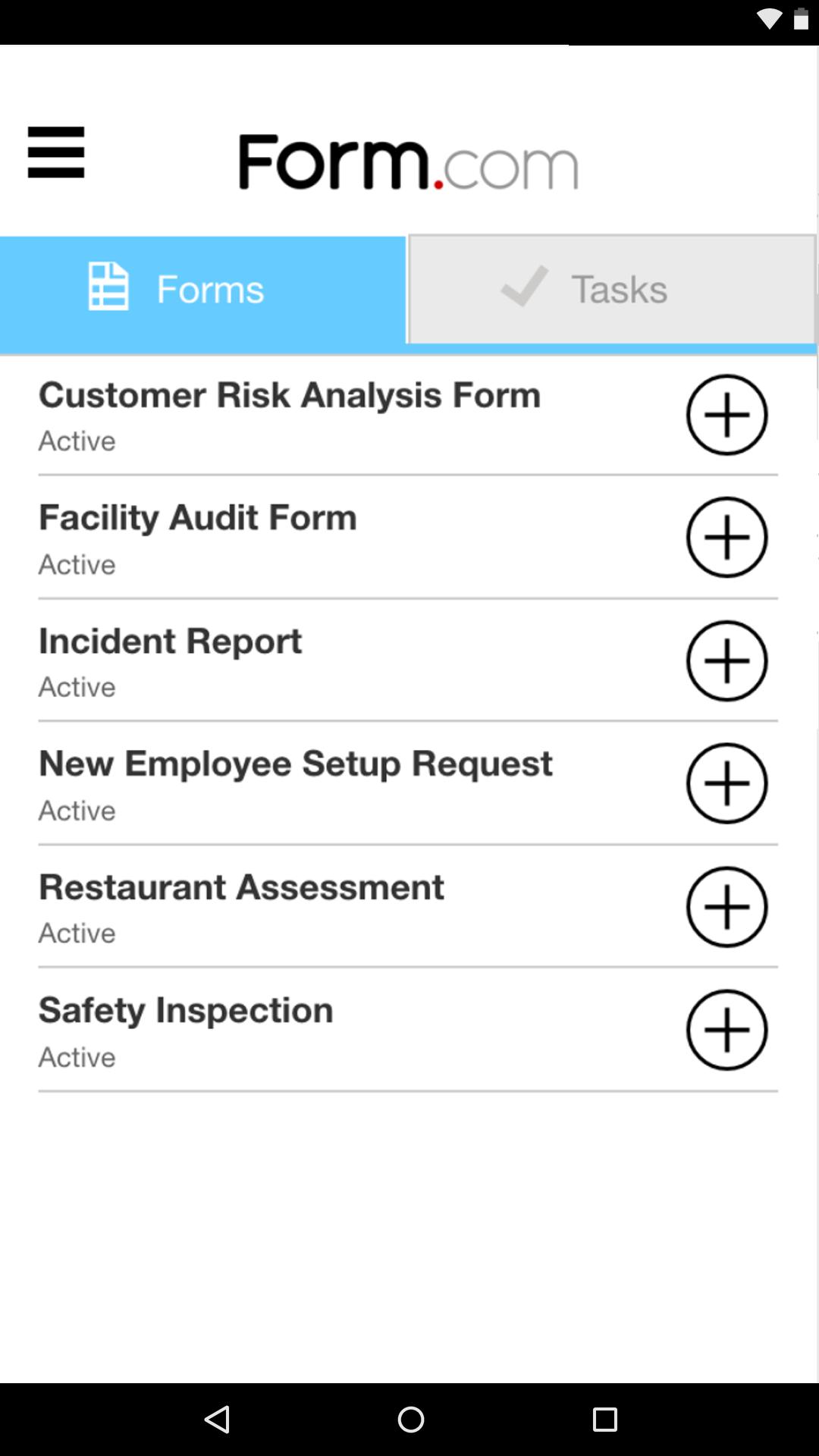Open the Facility Audit Form item
The width and height of the screenshot is (819, 1456).
(x=198, y=518)
